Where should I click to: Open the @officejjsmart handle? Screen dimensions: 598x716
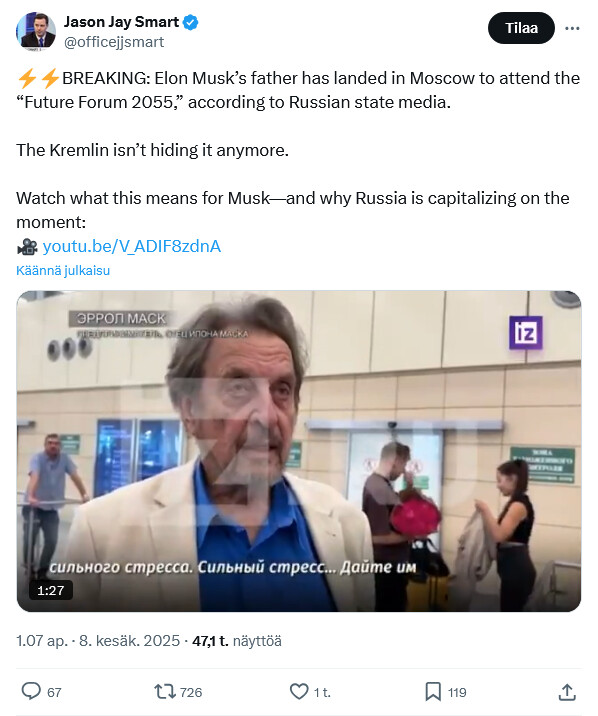114,42
